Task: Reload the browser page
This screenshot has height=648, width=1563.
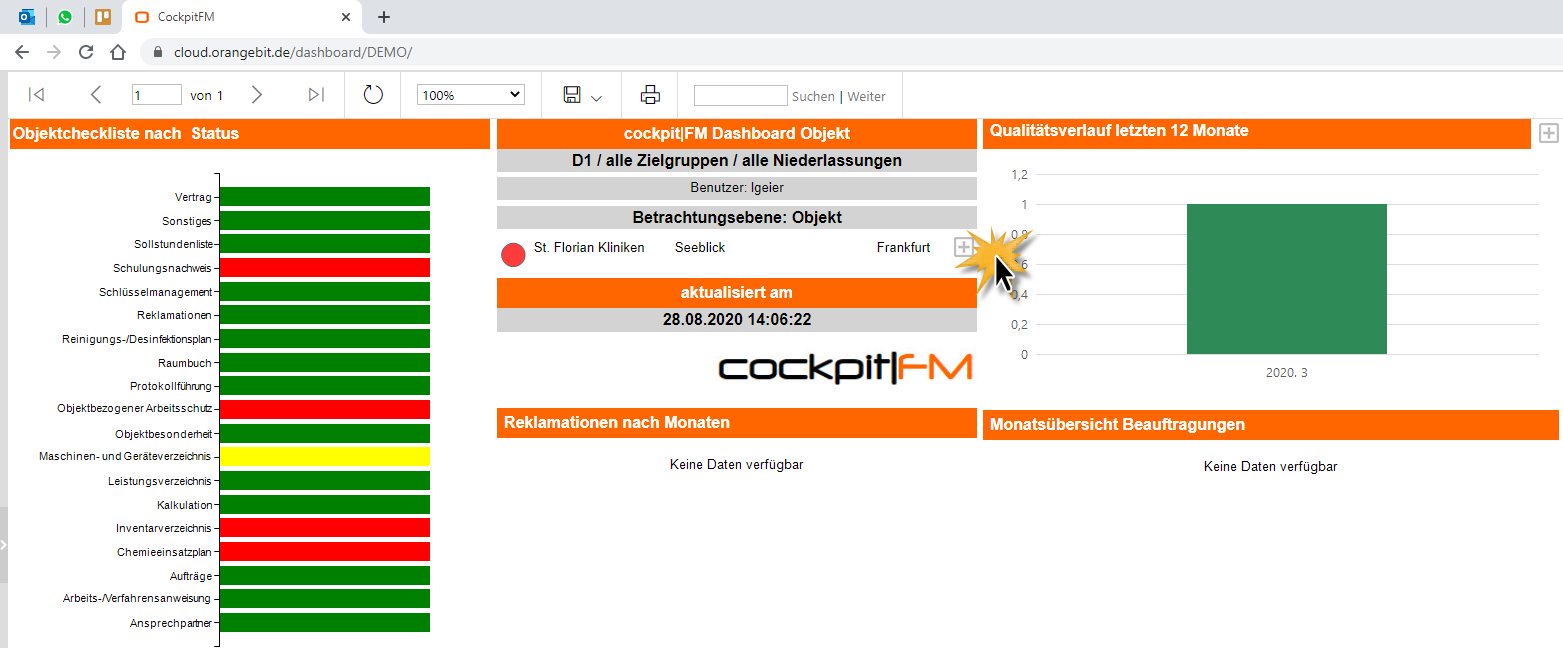Action: 86,52
